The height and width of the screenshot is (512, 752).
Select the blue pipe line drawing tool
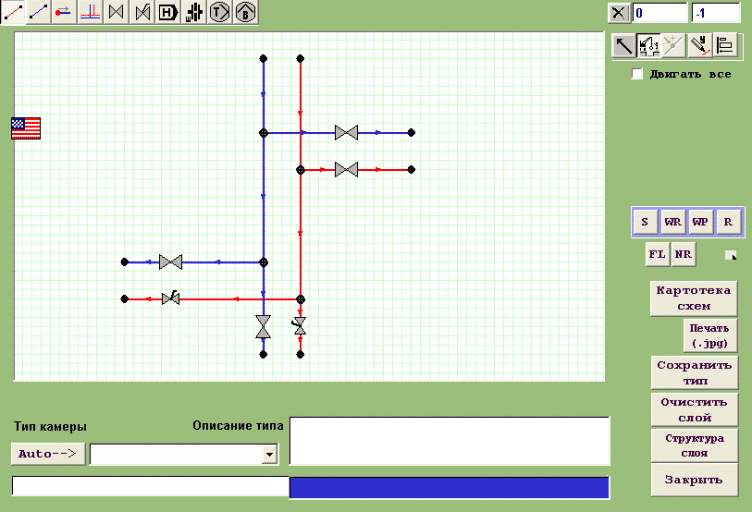point(38,12)
